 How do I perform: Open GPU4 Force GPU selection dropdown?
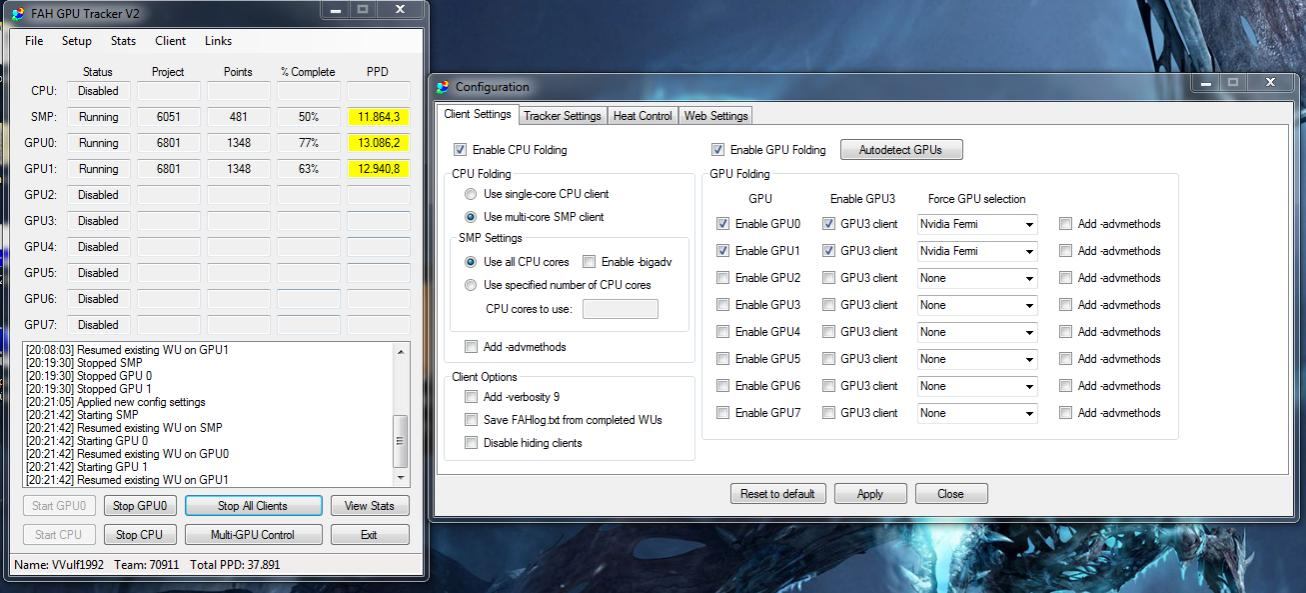click(x=977, y=332)
